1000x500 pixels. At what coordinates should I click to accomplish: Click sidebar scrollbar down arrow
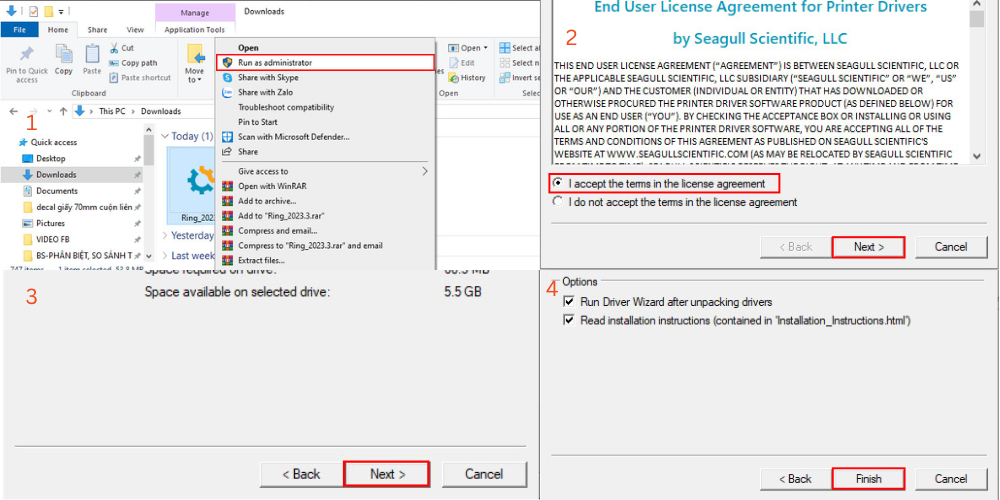click(149, 256)
